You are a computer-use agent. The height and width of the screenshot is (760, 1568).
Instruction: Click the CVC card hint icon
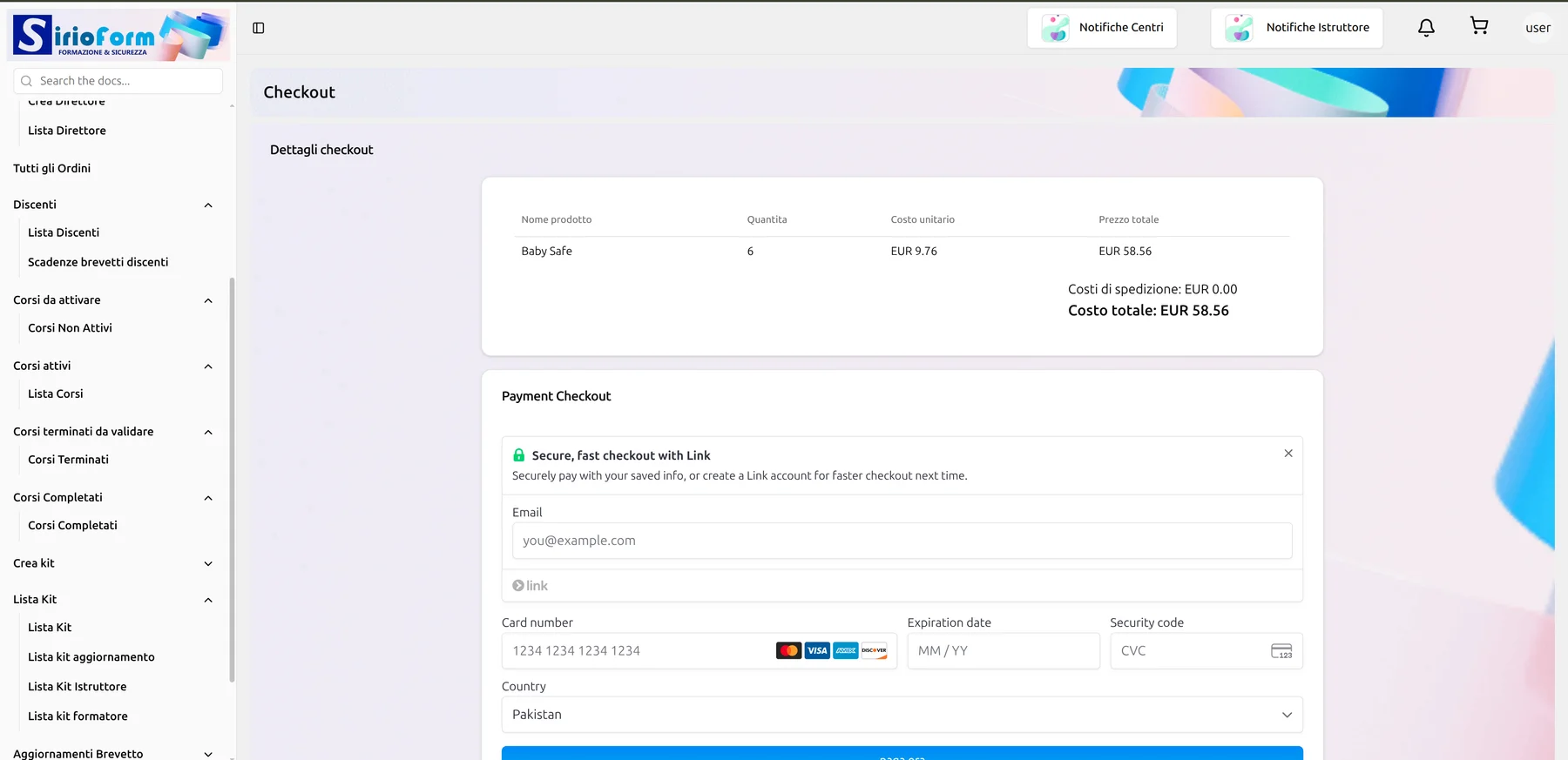tap(1281, 651)
